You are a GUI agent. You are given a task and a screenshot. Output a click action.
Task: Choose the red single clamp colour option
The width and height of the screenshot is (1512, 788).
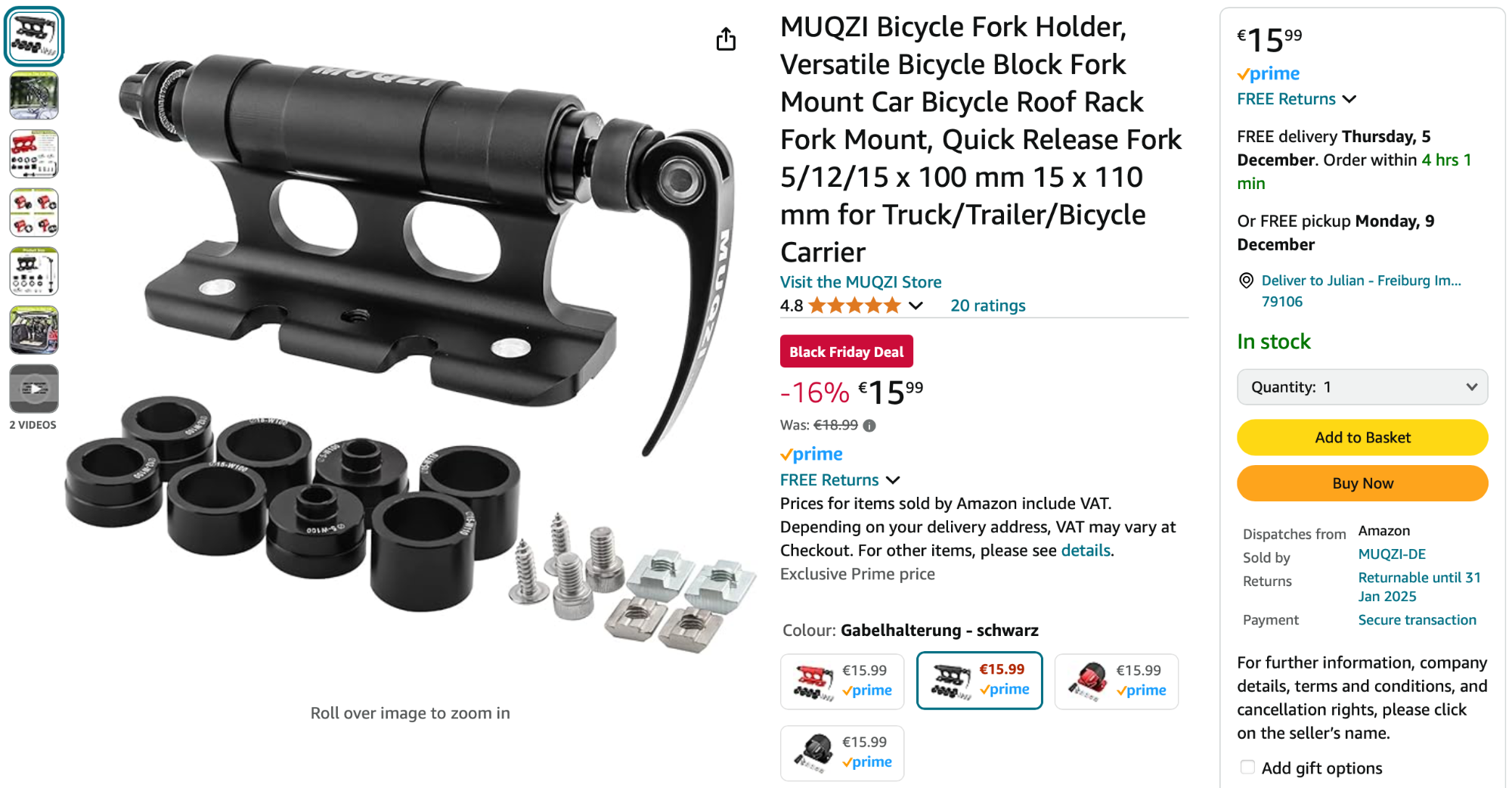(1117, 681)
